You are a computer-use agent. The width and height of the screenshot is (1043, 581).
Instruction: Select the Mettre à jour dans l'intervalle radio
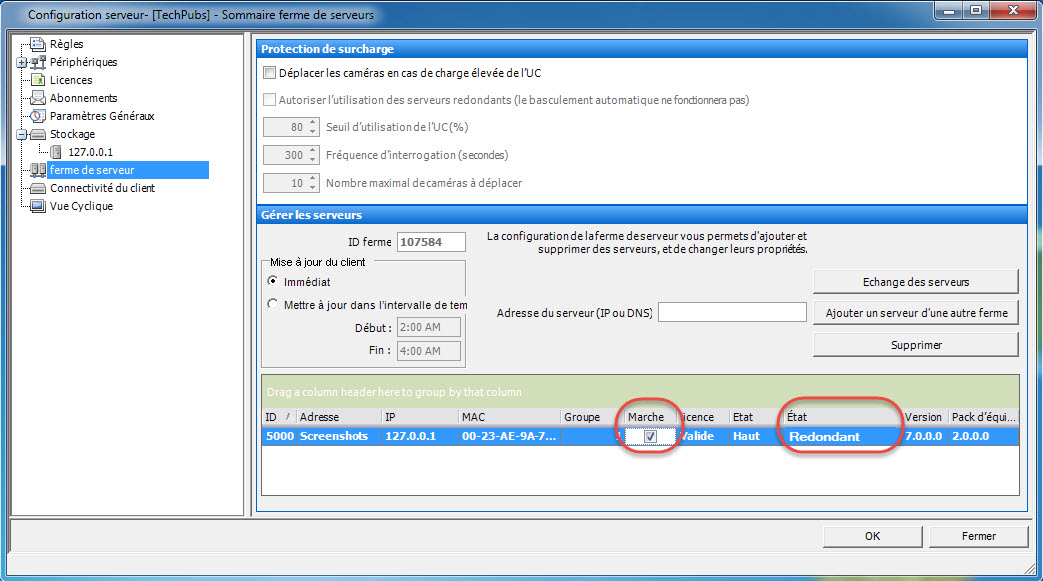click(x=272, y=304)
